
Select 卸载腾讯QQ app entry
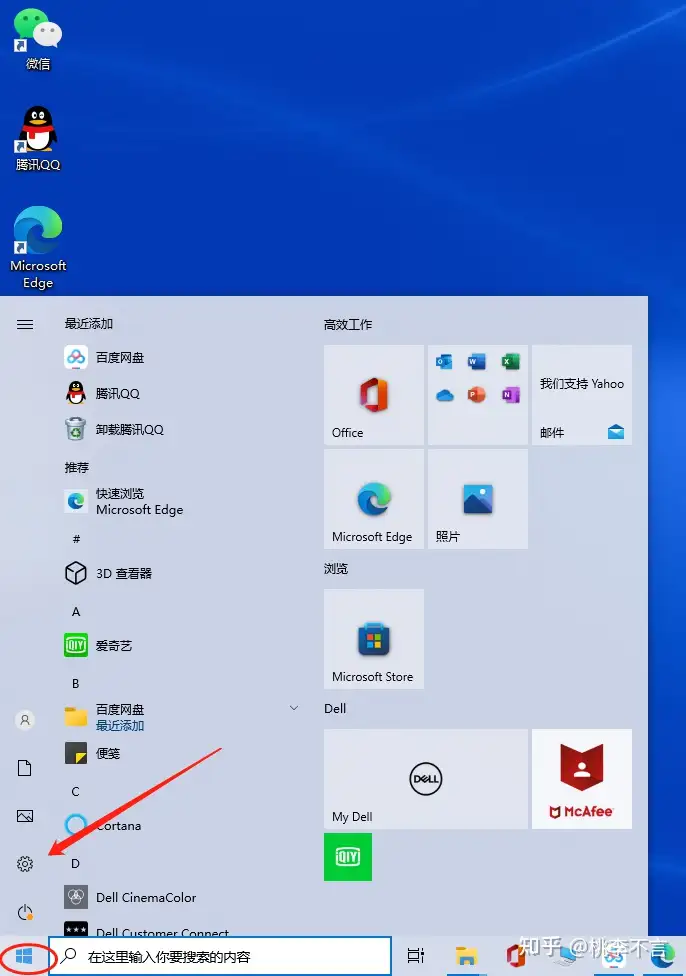(x=181, y=429)
